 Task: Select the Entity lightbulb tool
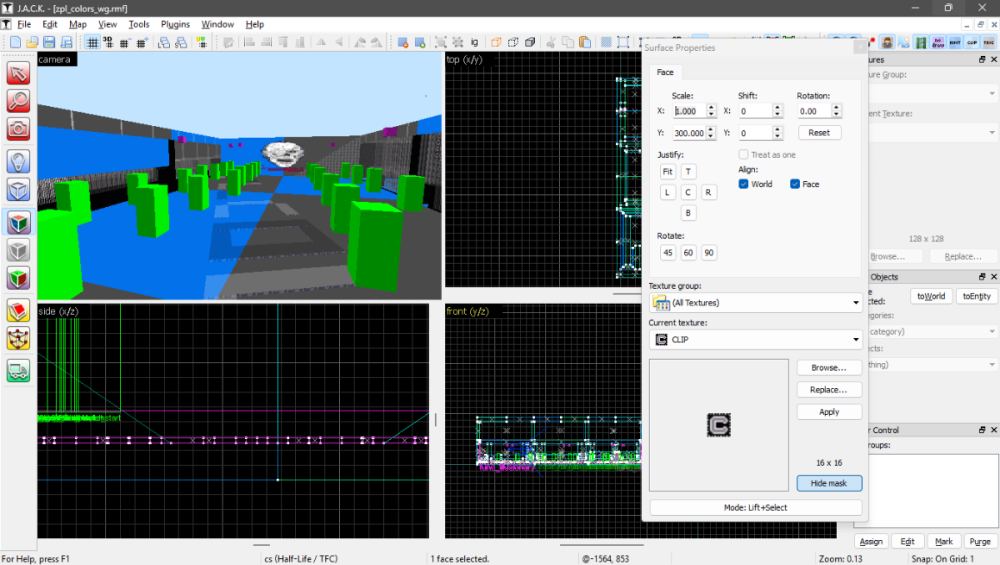tap(18, 162)
